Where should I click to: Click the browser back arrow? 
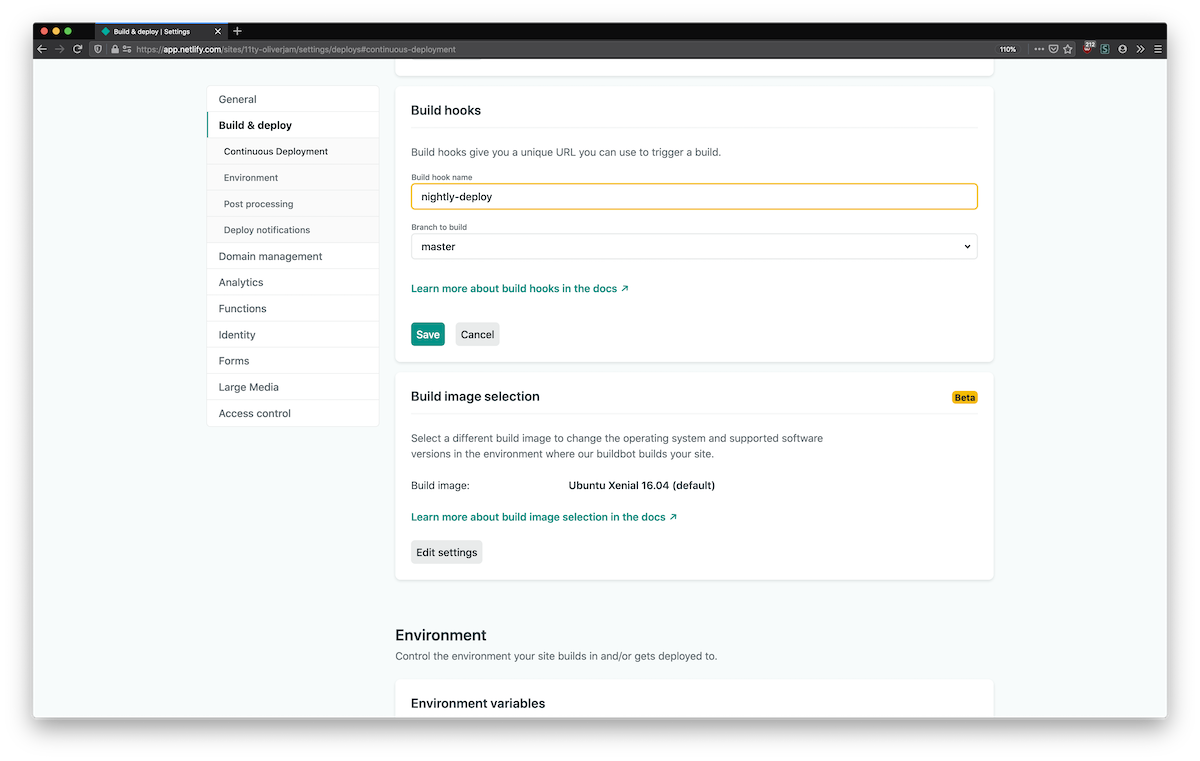(42, 49)
